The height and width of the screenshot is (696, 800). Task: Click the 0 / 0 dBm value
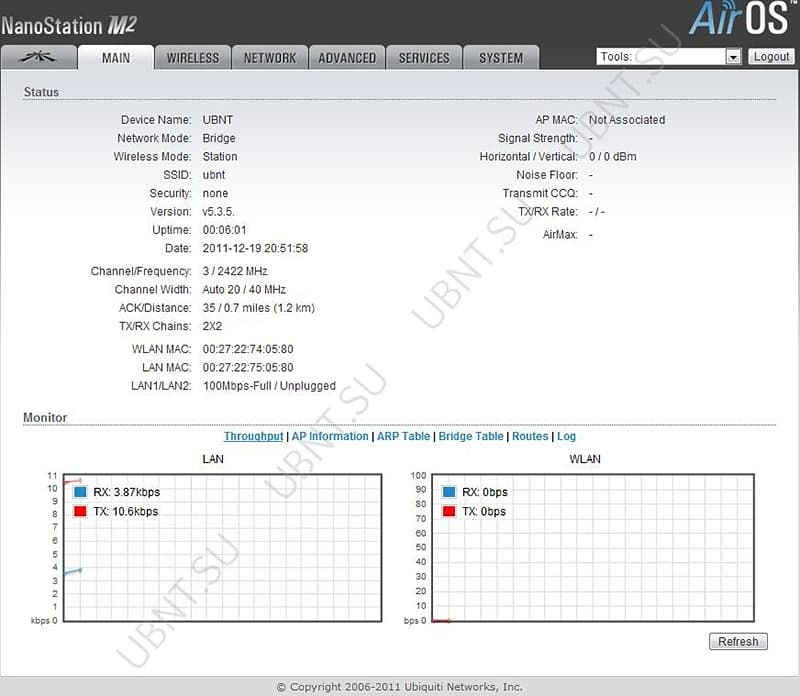(x=613, y=157)
